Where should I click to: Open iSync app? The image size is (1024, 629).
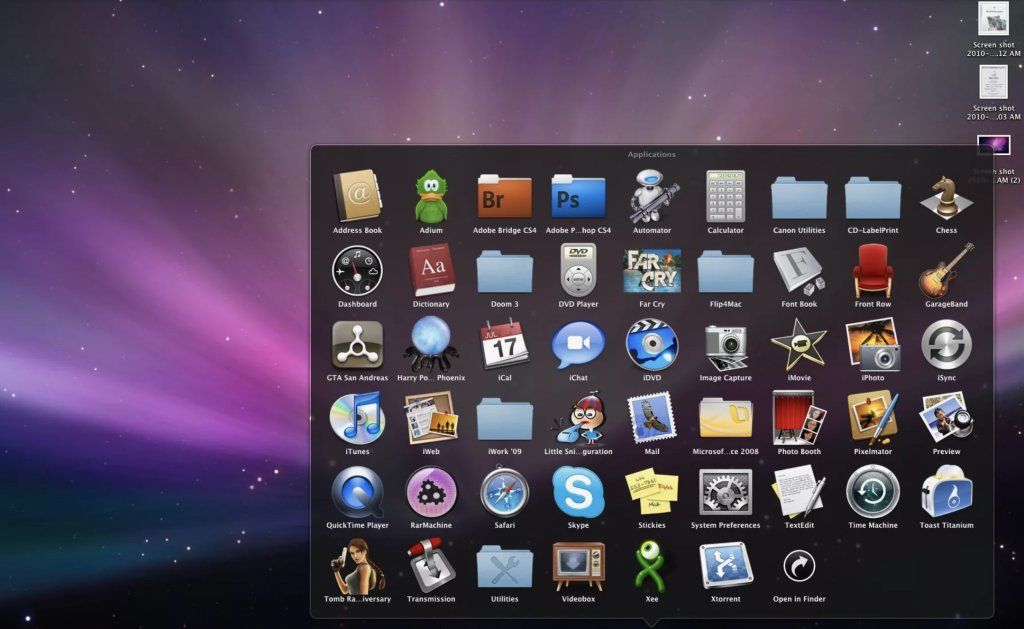pos(946,344)
